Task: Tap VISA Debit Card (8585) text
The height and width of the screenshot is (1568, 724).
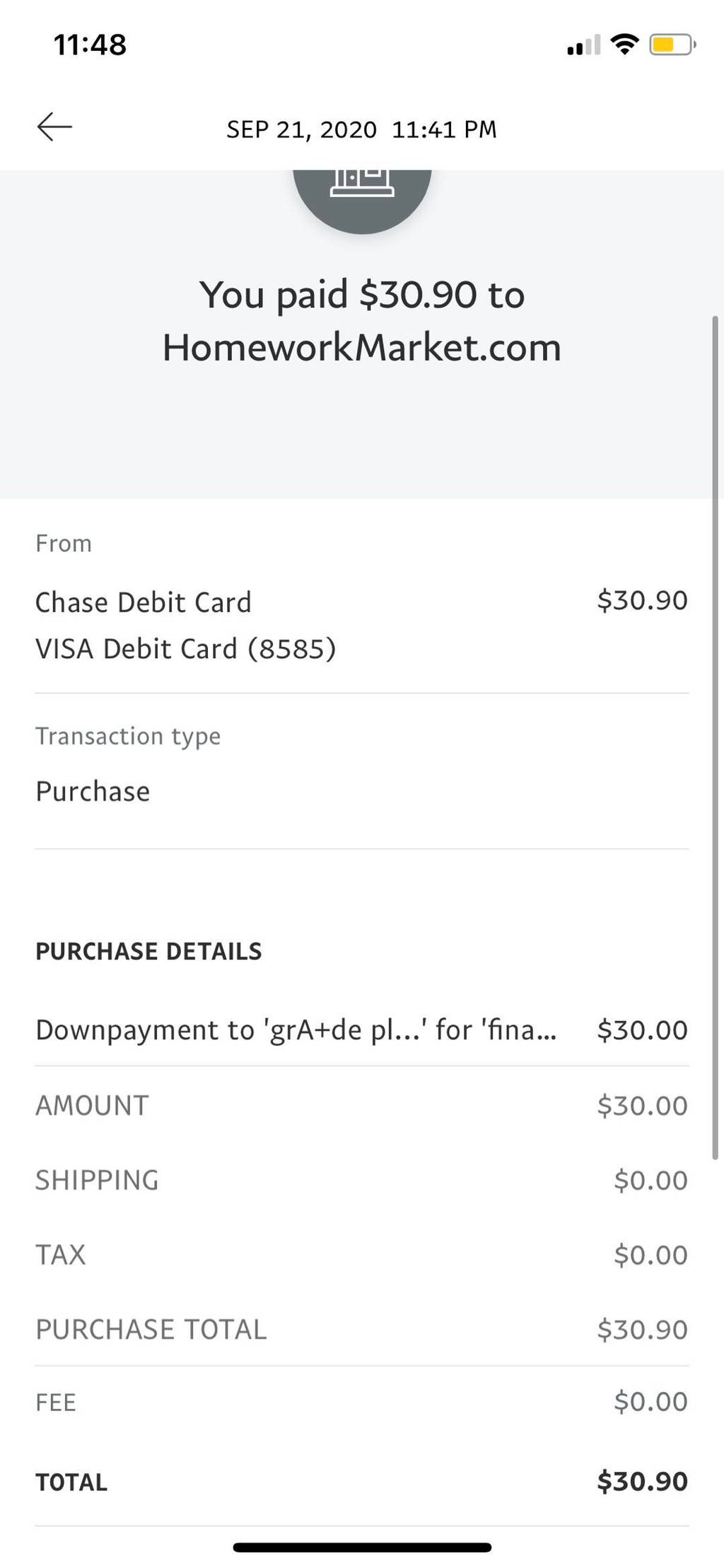Action: tap(186, 649)
